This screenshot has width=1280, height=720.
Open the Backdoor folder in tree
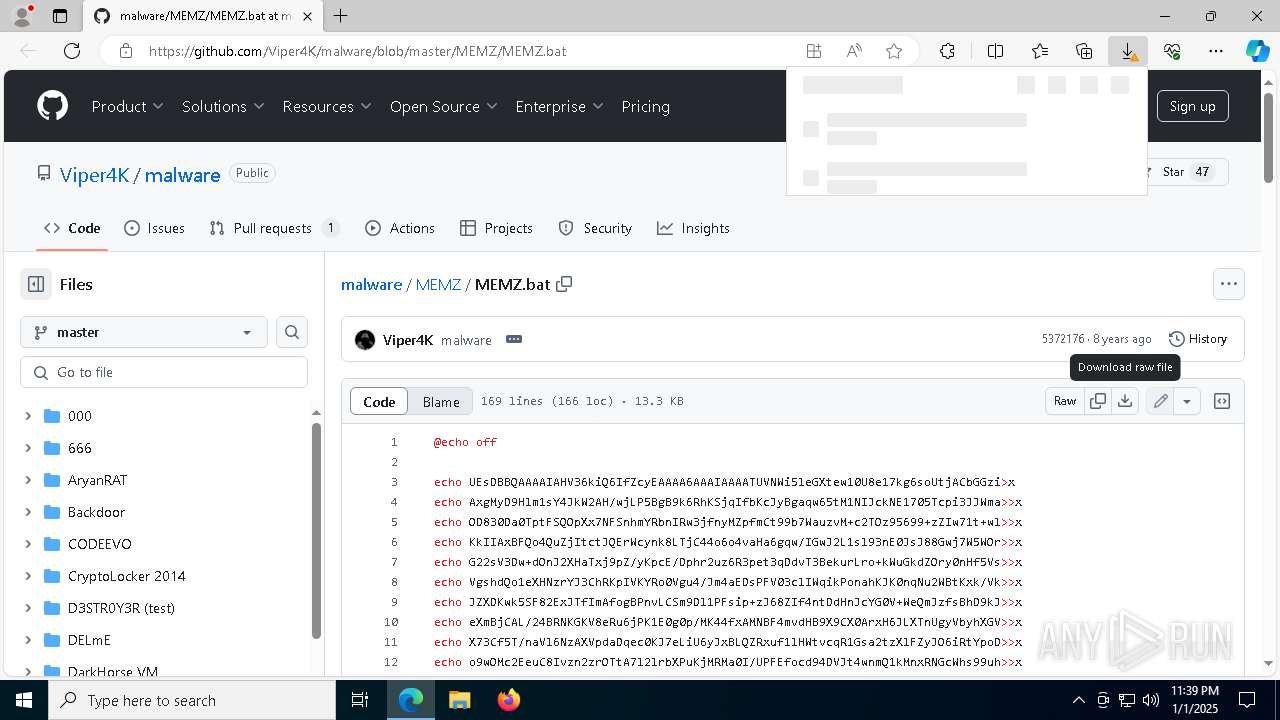coord(96,512)
